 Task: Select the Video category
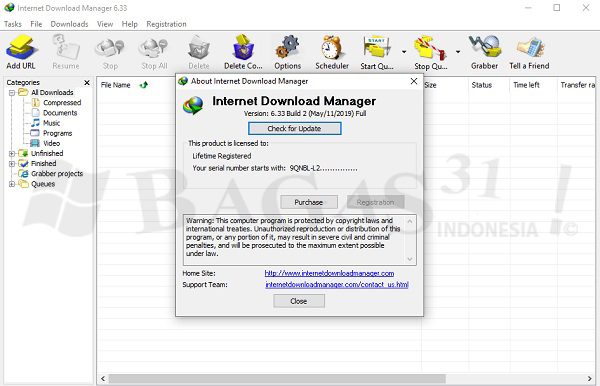point(46,143)
